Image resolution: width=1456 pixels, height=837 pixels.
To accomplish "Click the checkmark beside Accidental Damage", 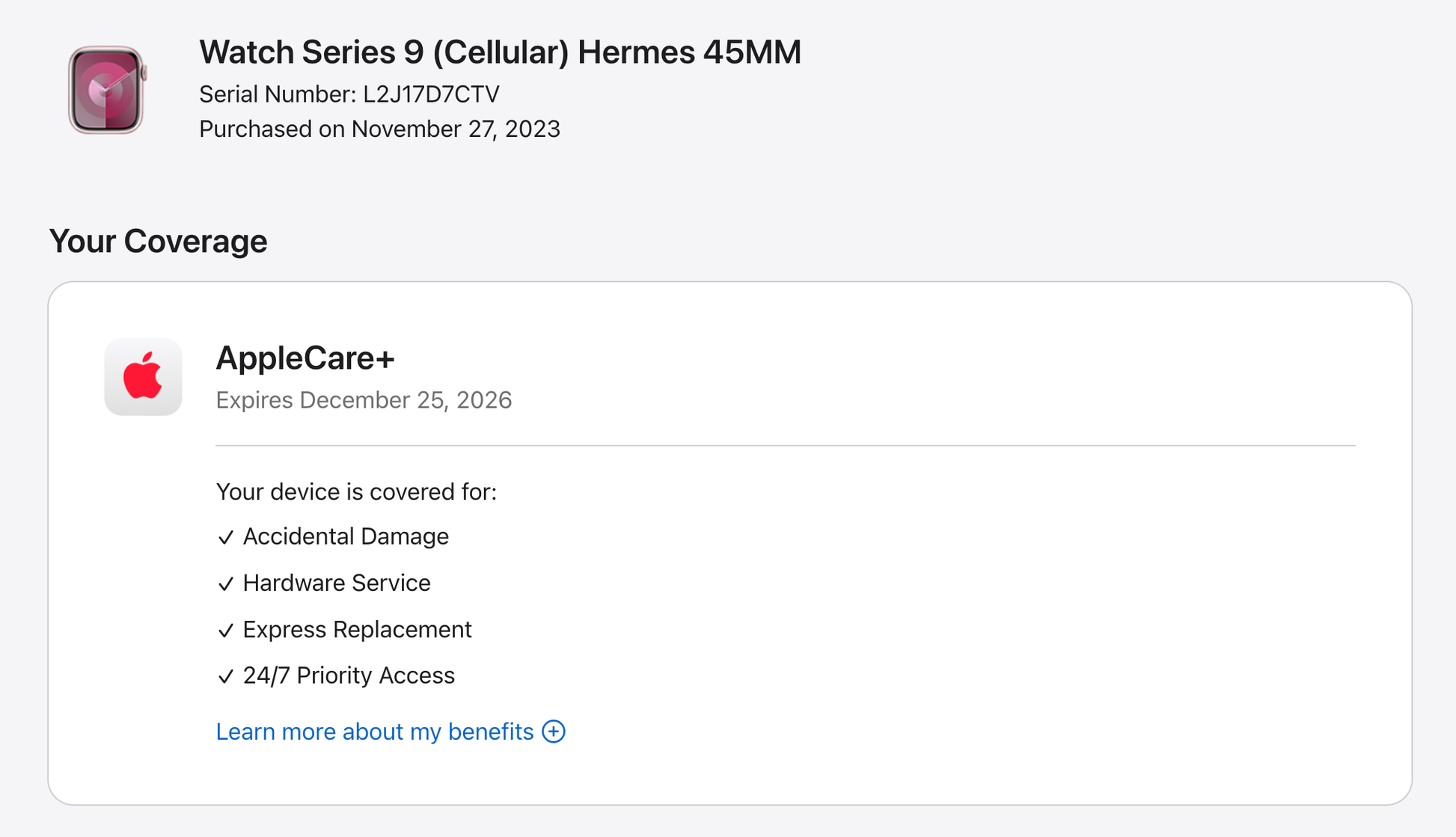I will 225,538.
